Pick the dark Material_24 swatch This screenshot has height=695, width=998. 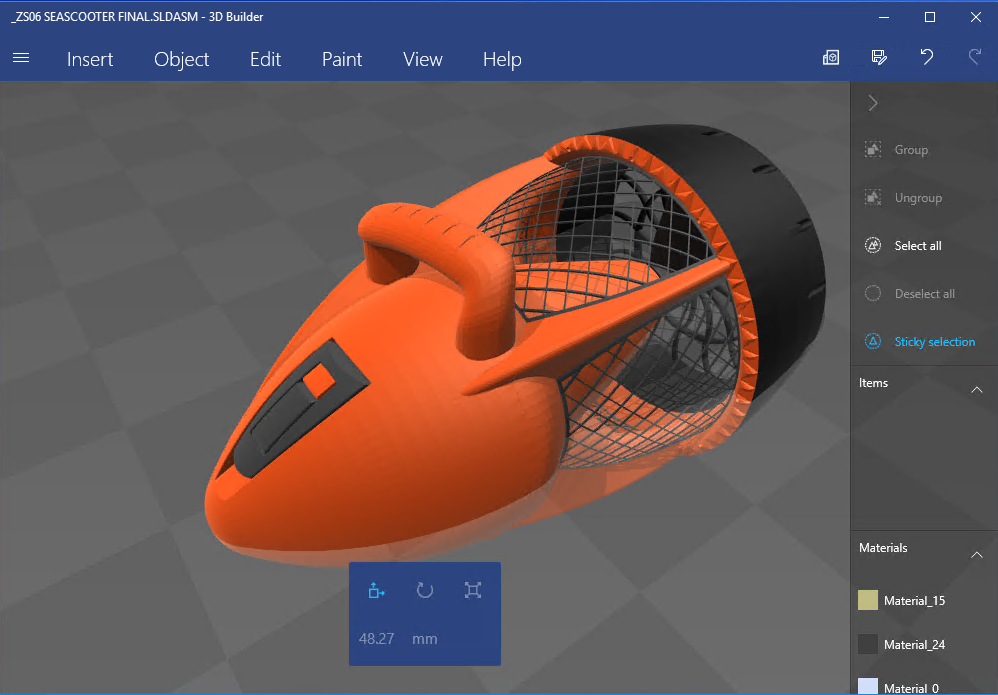click(x=868, y=644)
